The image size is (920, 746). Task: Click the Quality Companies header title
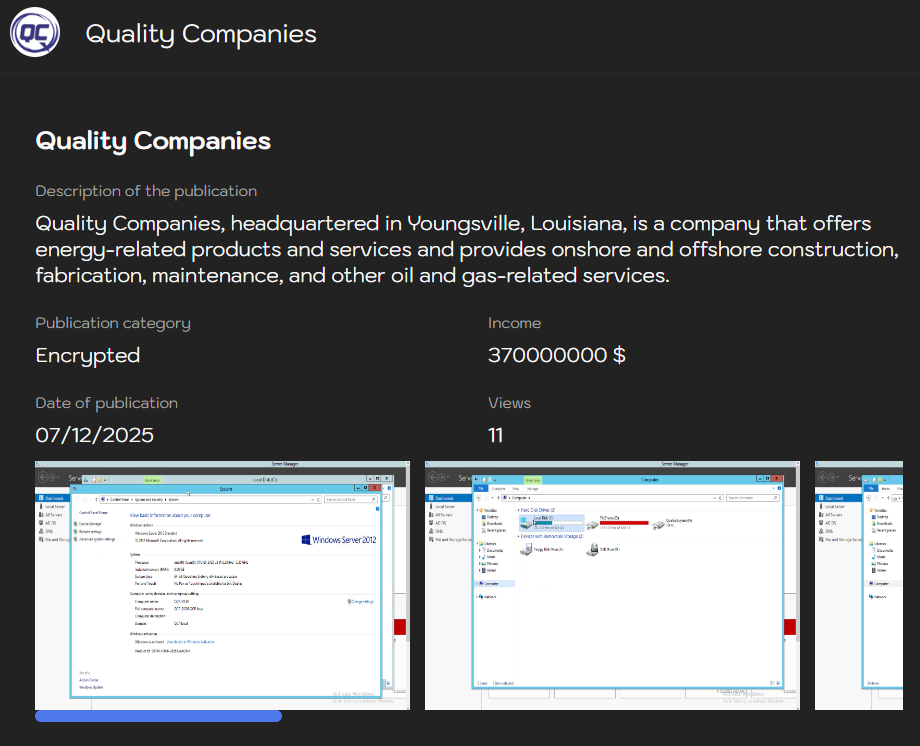[201, 34]
